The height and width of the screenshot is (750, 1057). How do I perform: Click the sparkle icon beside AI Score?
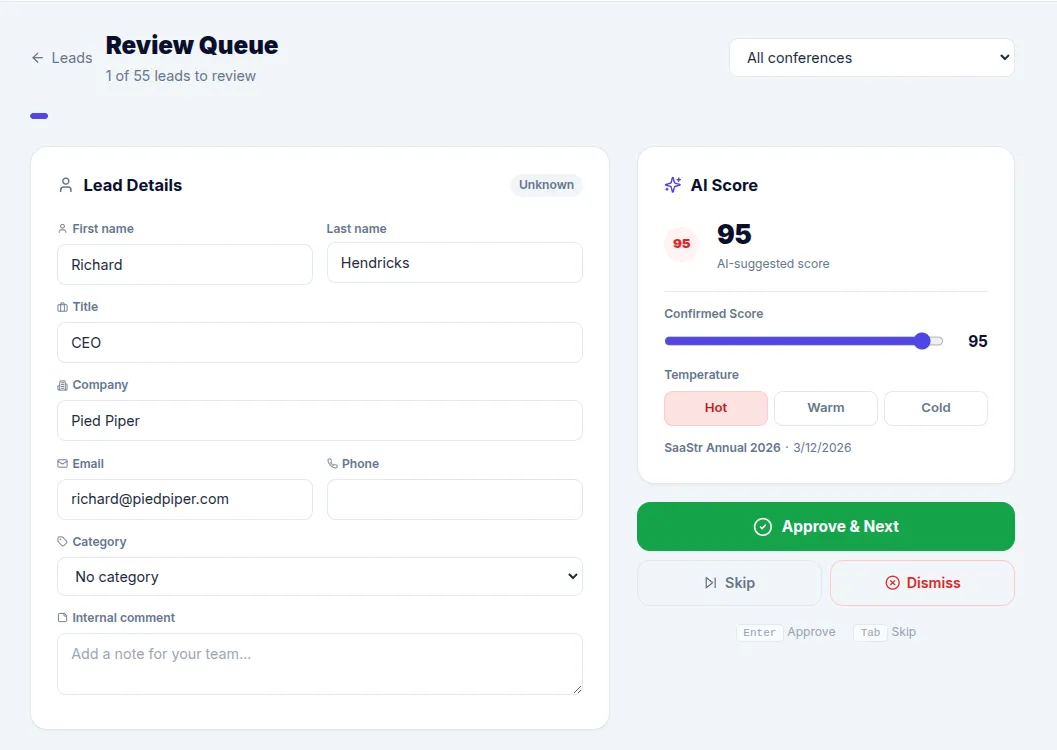[x=673, y=185]
